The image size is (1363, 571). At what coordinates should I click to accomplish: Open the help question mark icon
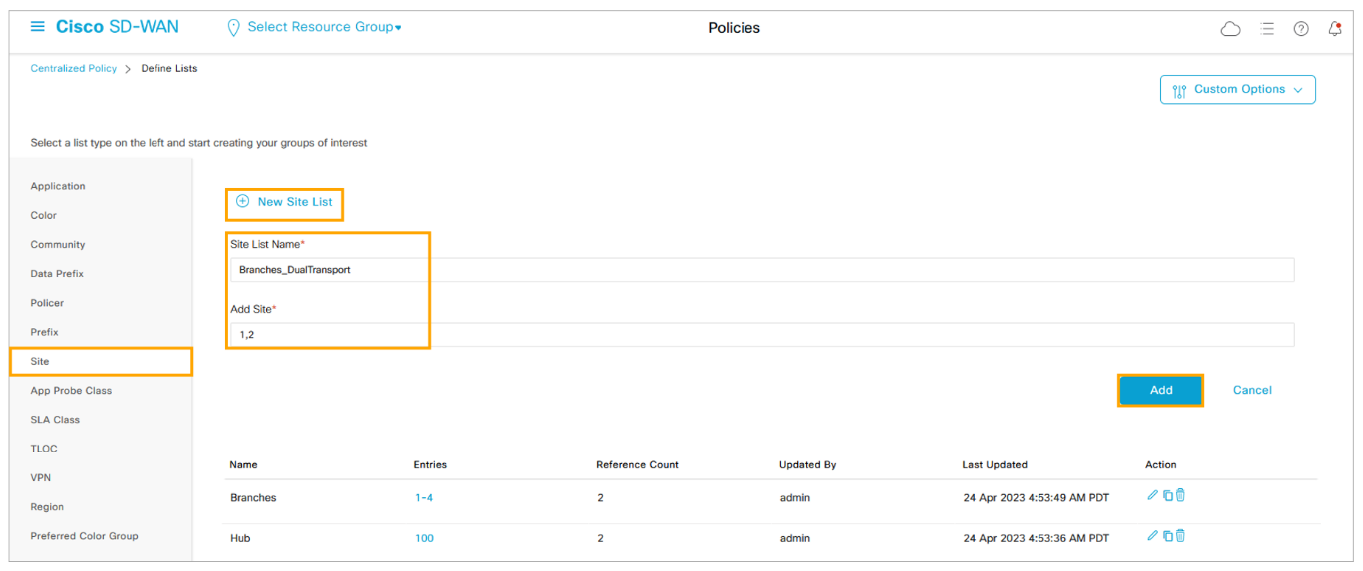pyautogui.click(x=1301, y=29)
